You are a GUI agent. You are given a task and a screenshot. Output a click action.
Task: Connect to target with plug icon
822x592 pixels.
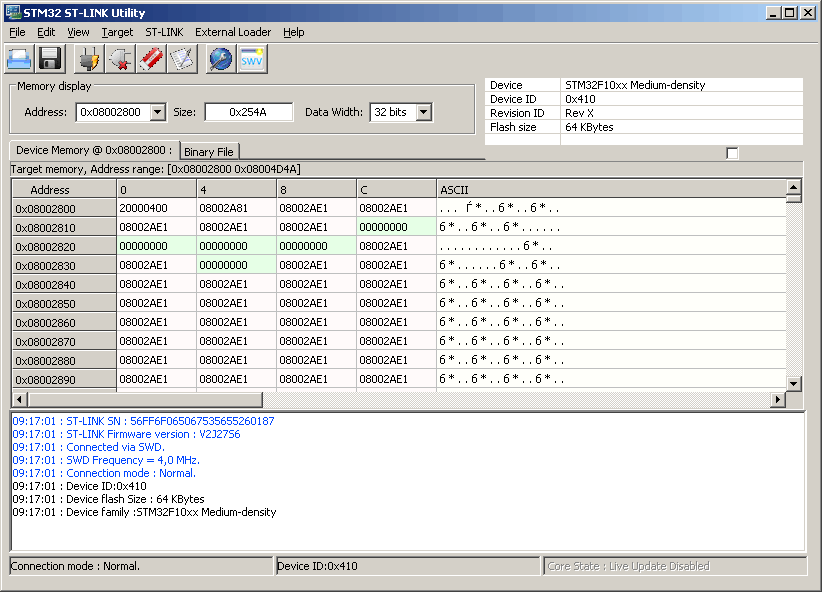pos(90,60)
